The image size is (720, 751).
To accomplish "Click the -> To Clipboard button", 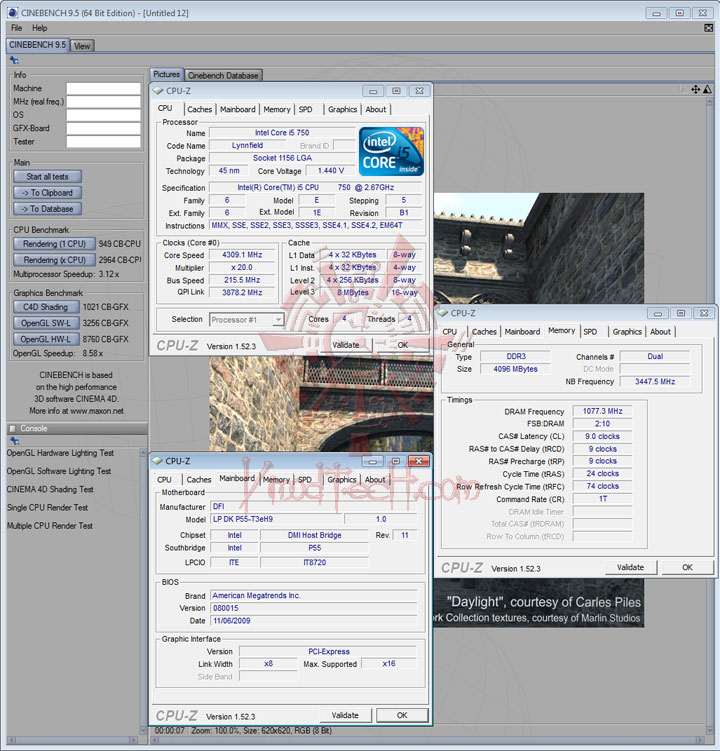I will pos(47,193).
